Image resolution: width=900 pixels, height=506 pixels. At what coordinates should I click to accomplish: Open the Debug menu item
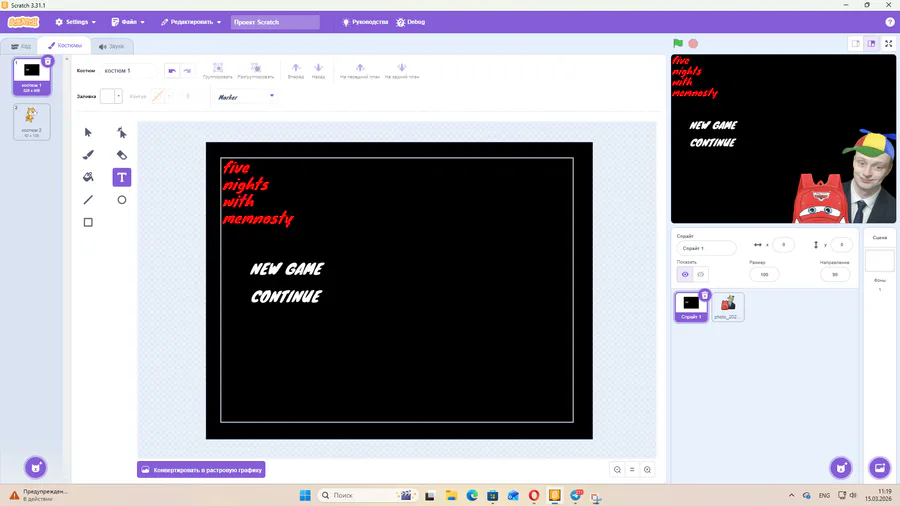click(x=411, y=22)
